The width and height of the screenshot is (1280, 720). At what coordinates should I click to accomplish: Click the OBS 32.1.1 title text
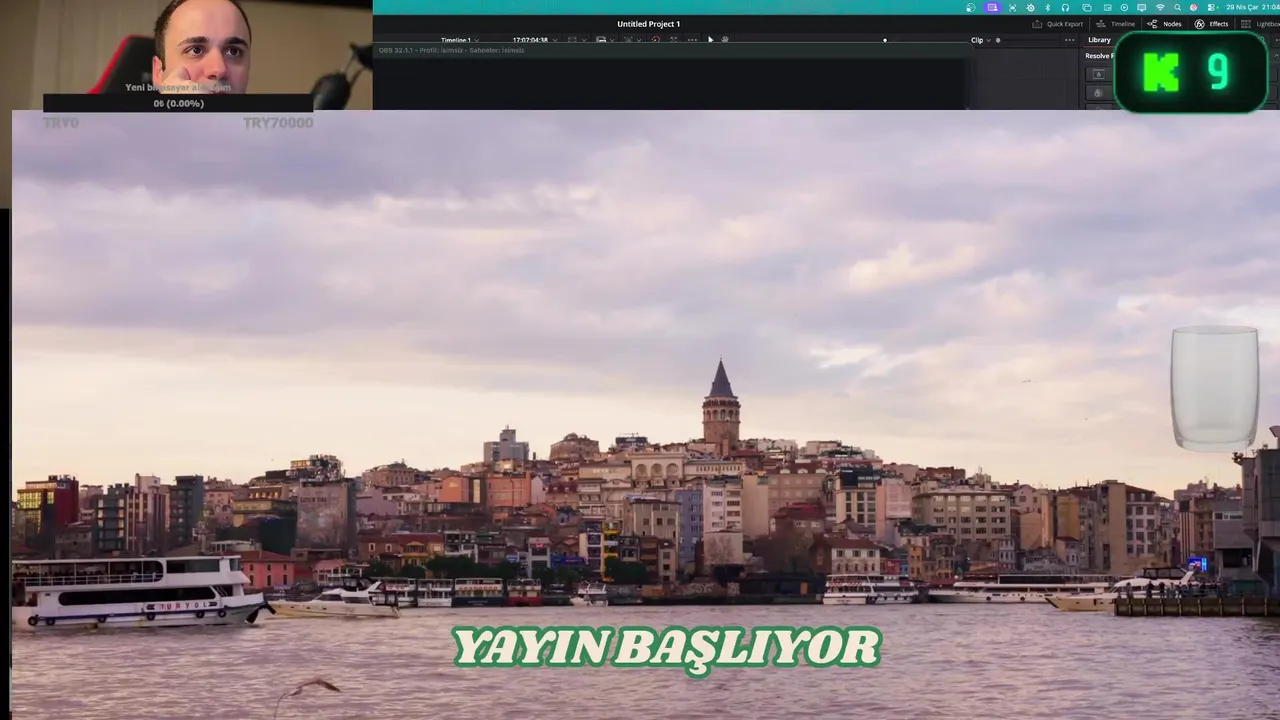pos(451,50)
